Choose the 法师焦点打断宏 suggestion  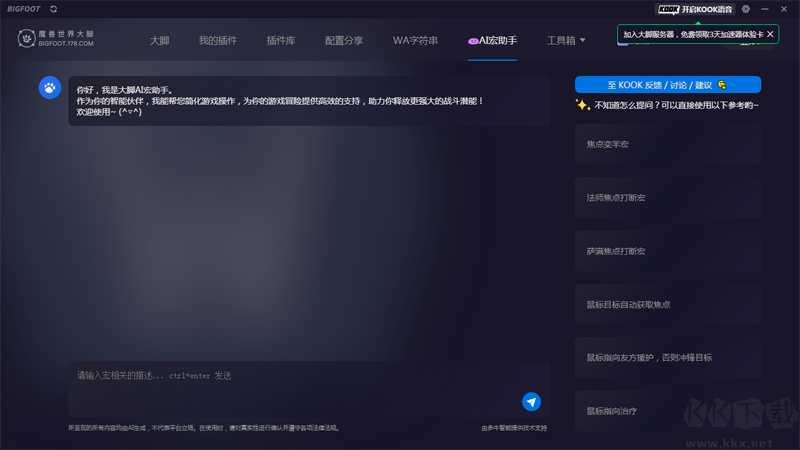coord(668,197)
